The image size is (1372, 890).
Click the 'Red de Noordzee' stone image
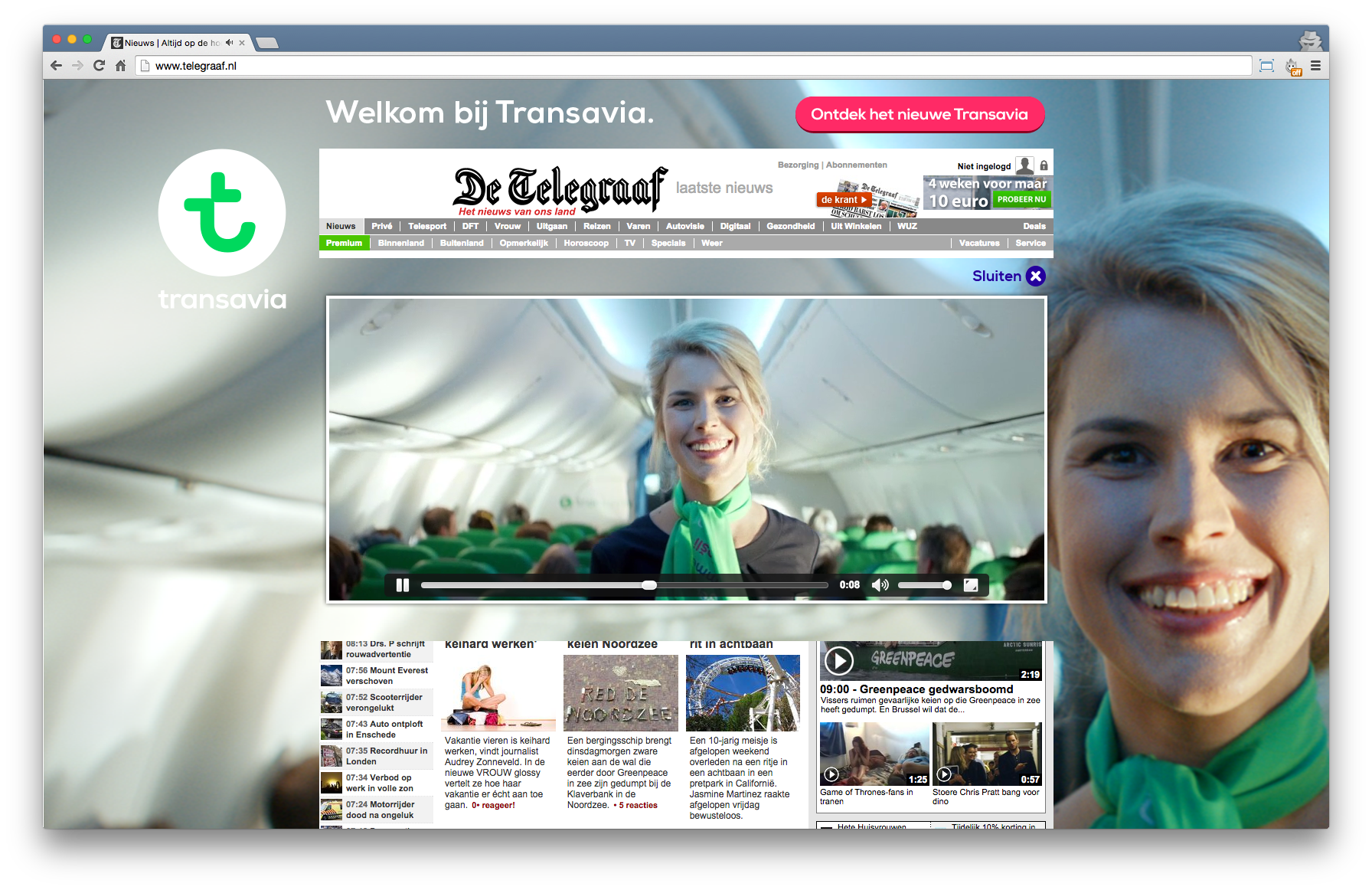[621, 694]
